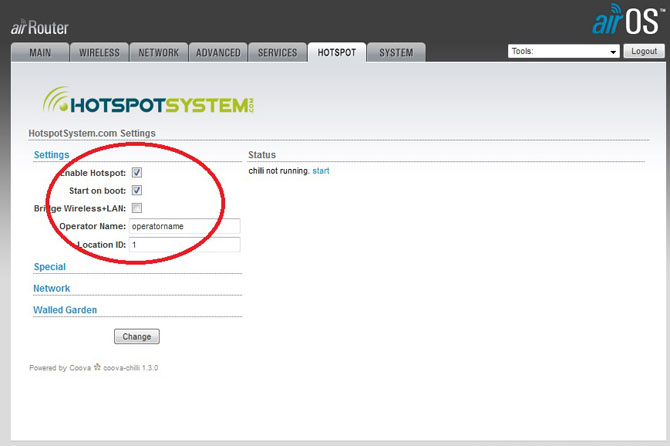This screenshot has height=446, width=670.
Task: Expand the Walled Garden section
Action: (65, 310)
